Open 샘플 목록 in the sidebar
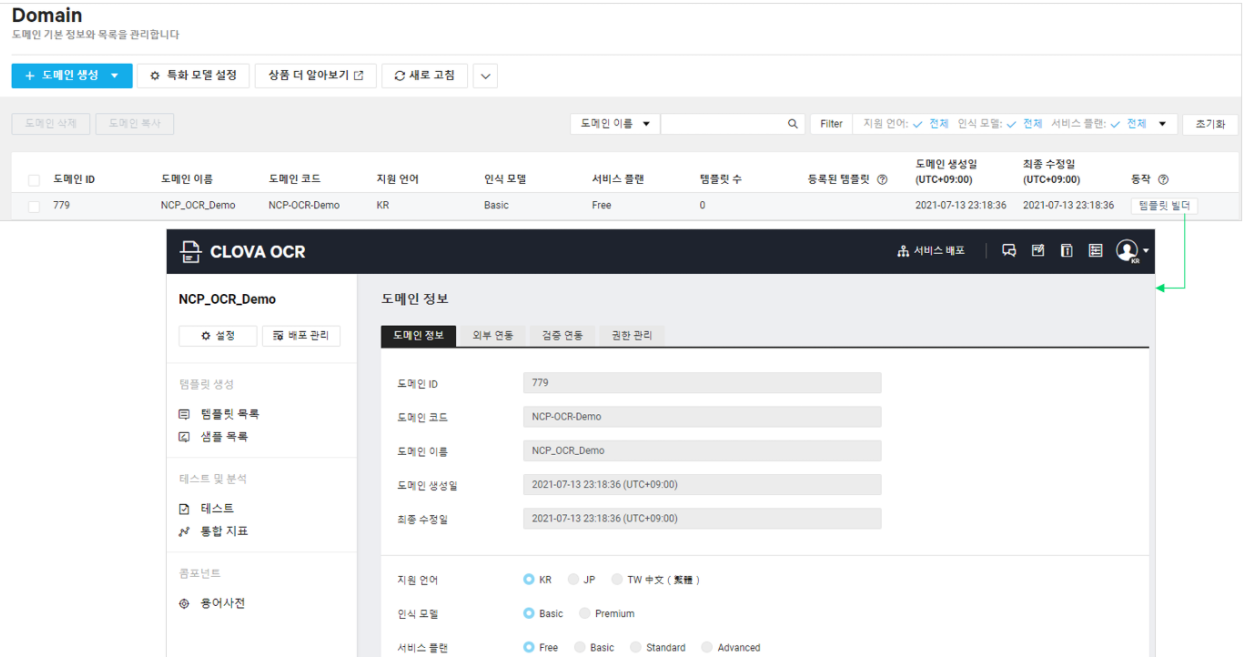The width and height of the screenshot is (1245, 657). tap(213, 437)
